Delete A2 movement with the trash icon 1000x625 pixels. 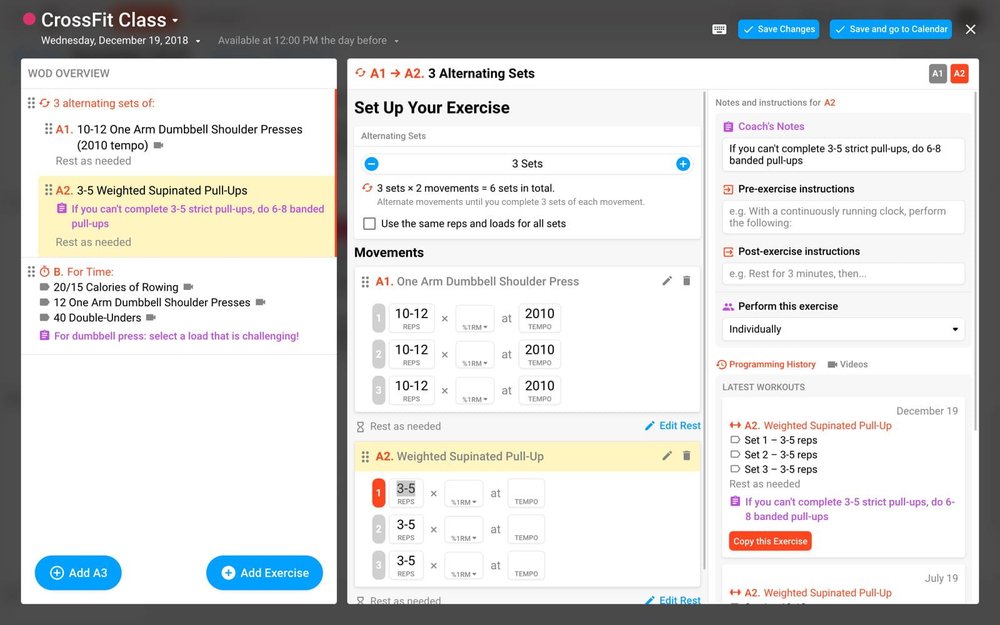click(687, 455)
